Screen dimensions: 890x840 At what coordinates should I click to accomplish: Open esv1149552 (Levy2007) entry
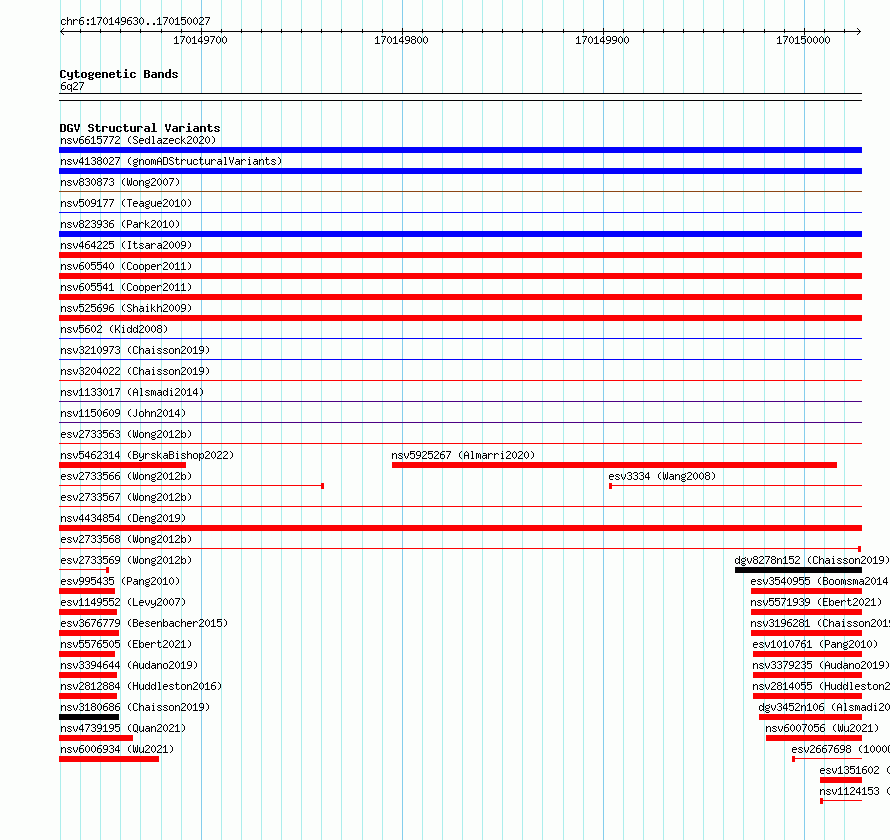pos(123,602)
